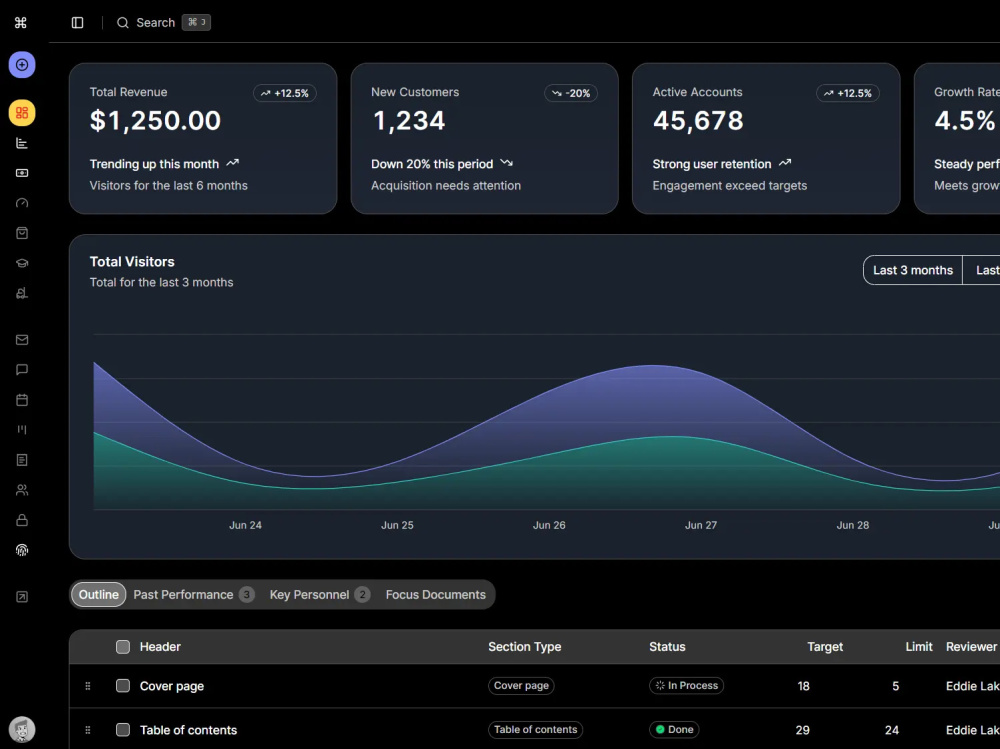Check the Table of contents row checkbox

coord(123,730)
